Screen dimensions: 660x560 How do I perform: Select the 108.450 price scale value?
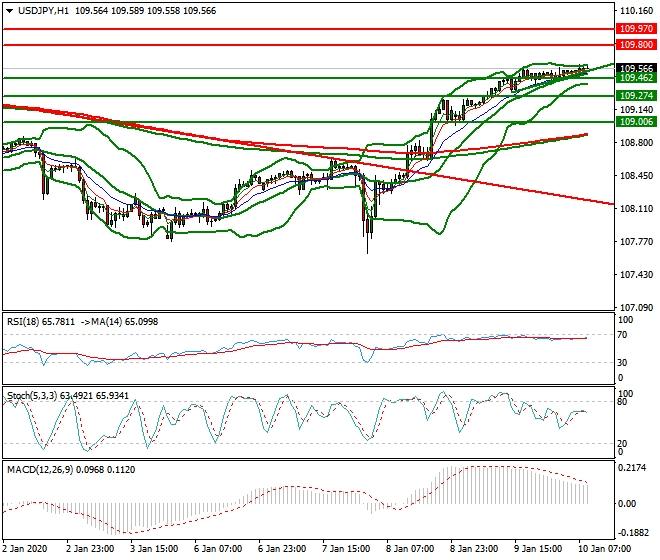pos(636,176)
